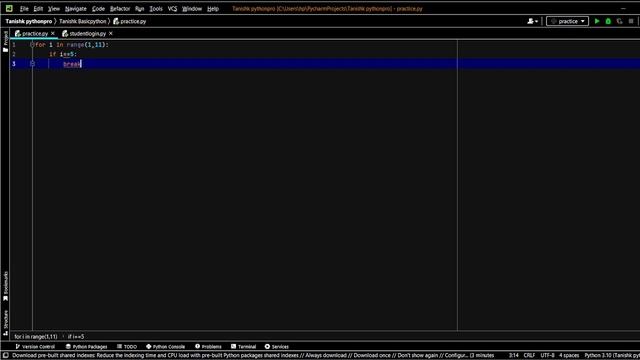The height and width of the screenshot is (360, 640).
Task: Click the practice.py file breadcrumb
Action: (130, 21)
